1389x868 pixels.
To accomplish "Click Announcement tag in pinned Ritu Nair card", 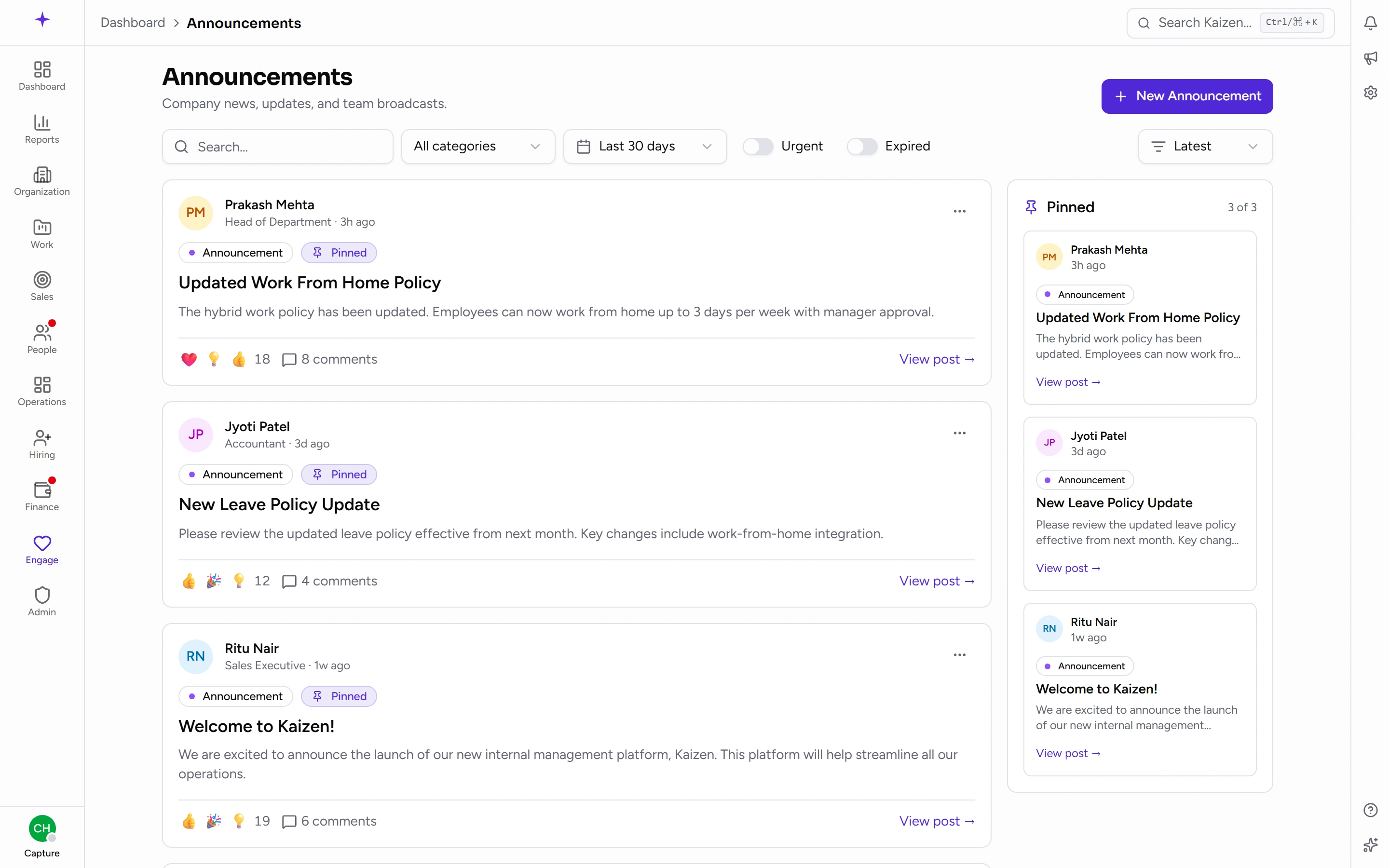I will [x=1084, y=666].
